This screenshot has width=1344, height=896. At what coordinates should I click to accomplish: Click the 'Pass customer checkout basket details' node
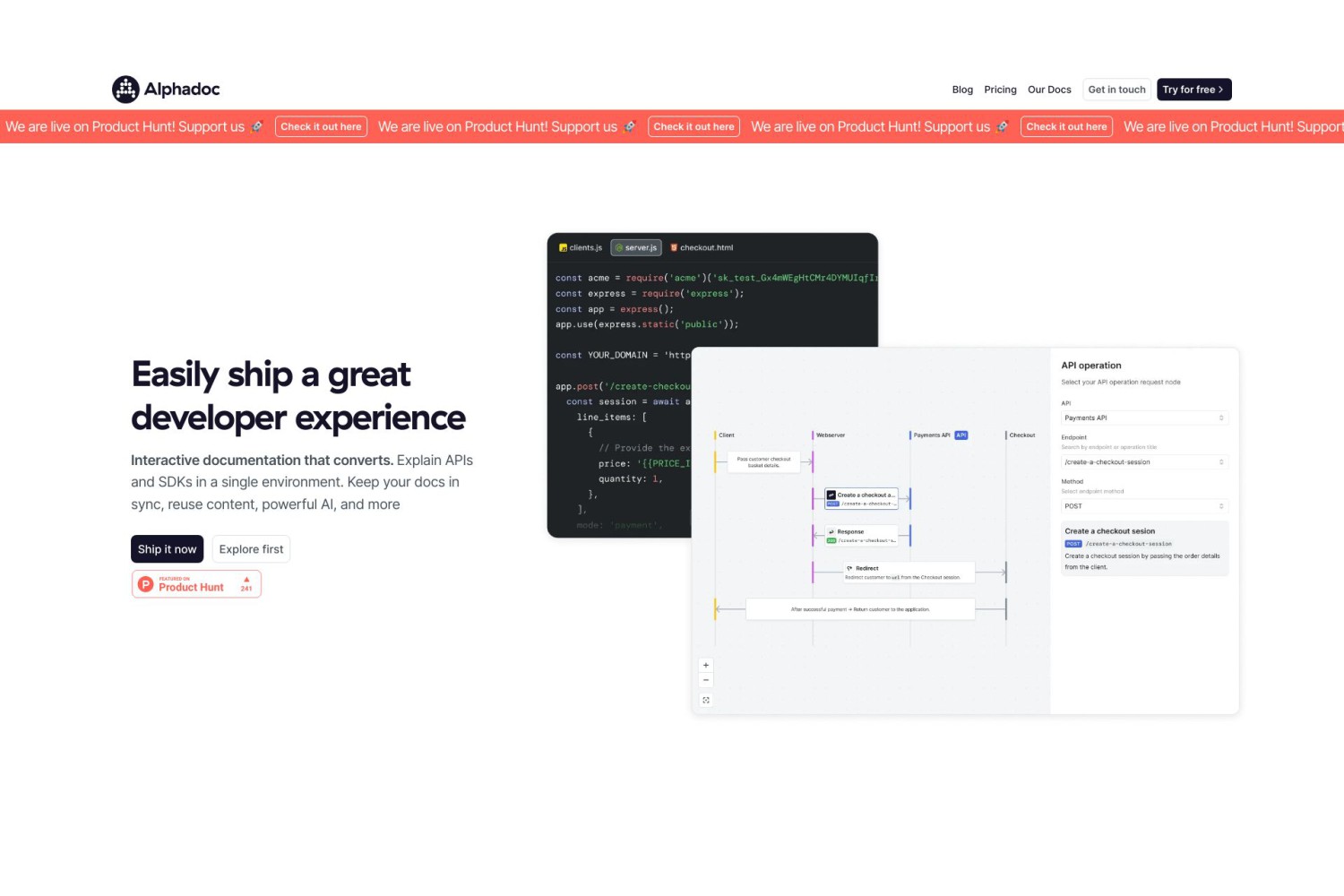[x=764, y=462]
